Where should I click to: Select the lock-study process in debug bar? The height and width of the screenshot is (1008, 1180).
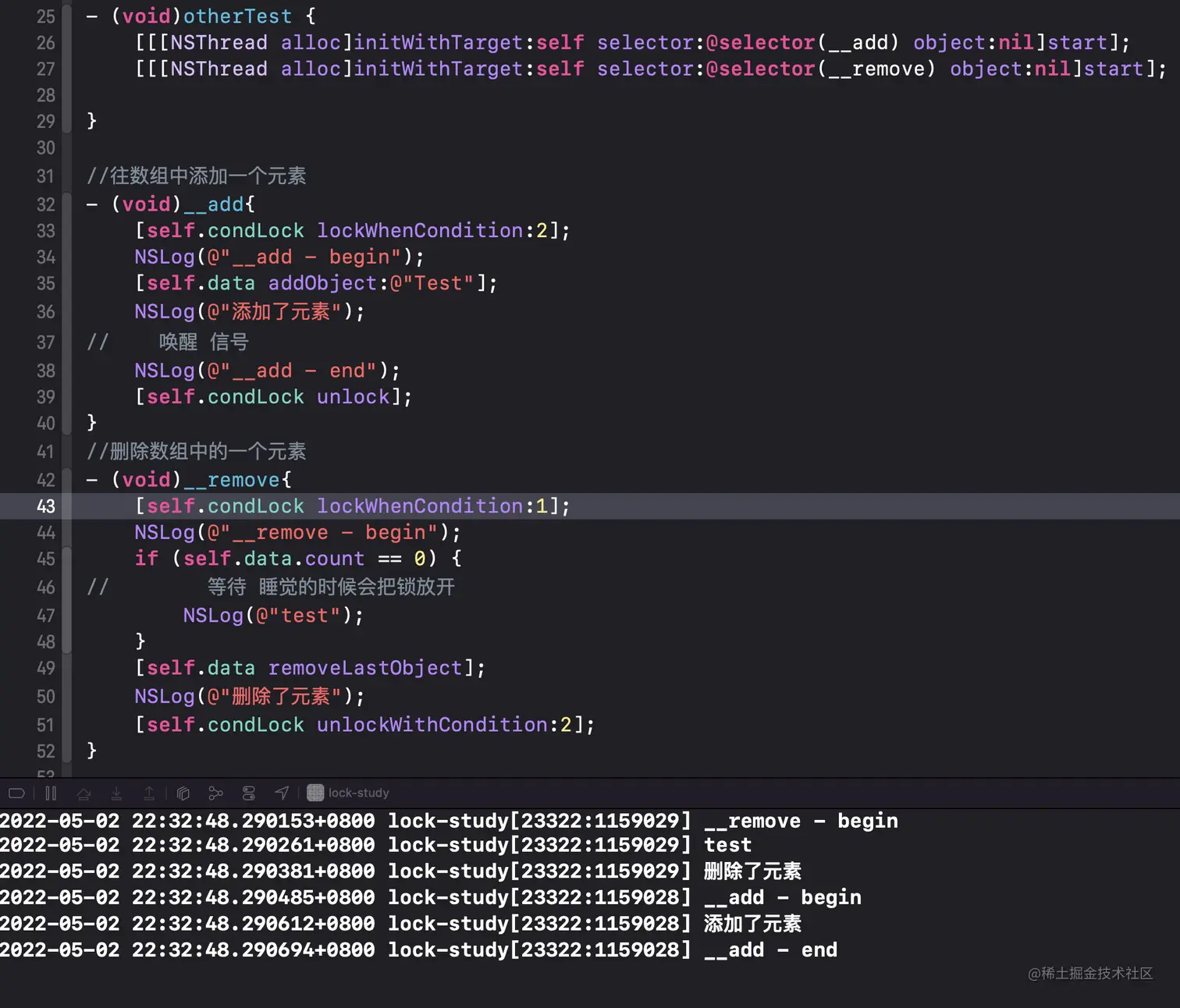pyautogui.click(x=348, y=793)
